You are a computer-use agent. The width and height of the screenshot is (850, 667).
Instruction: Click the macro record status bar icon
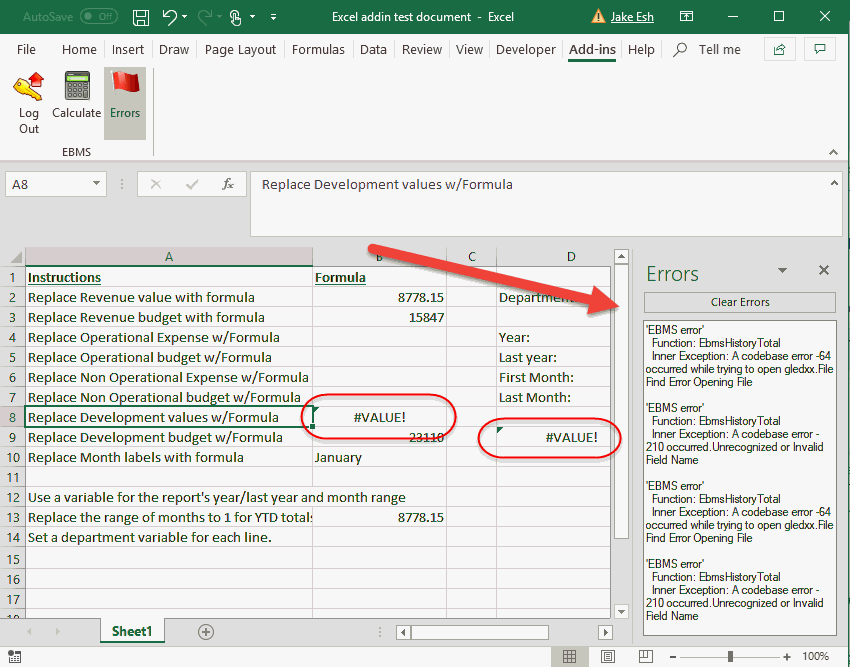click(x=15, y=657)
